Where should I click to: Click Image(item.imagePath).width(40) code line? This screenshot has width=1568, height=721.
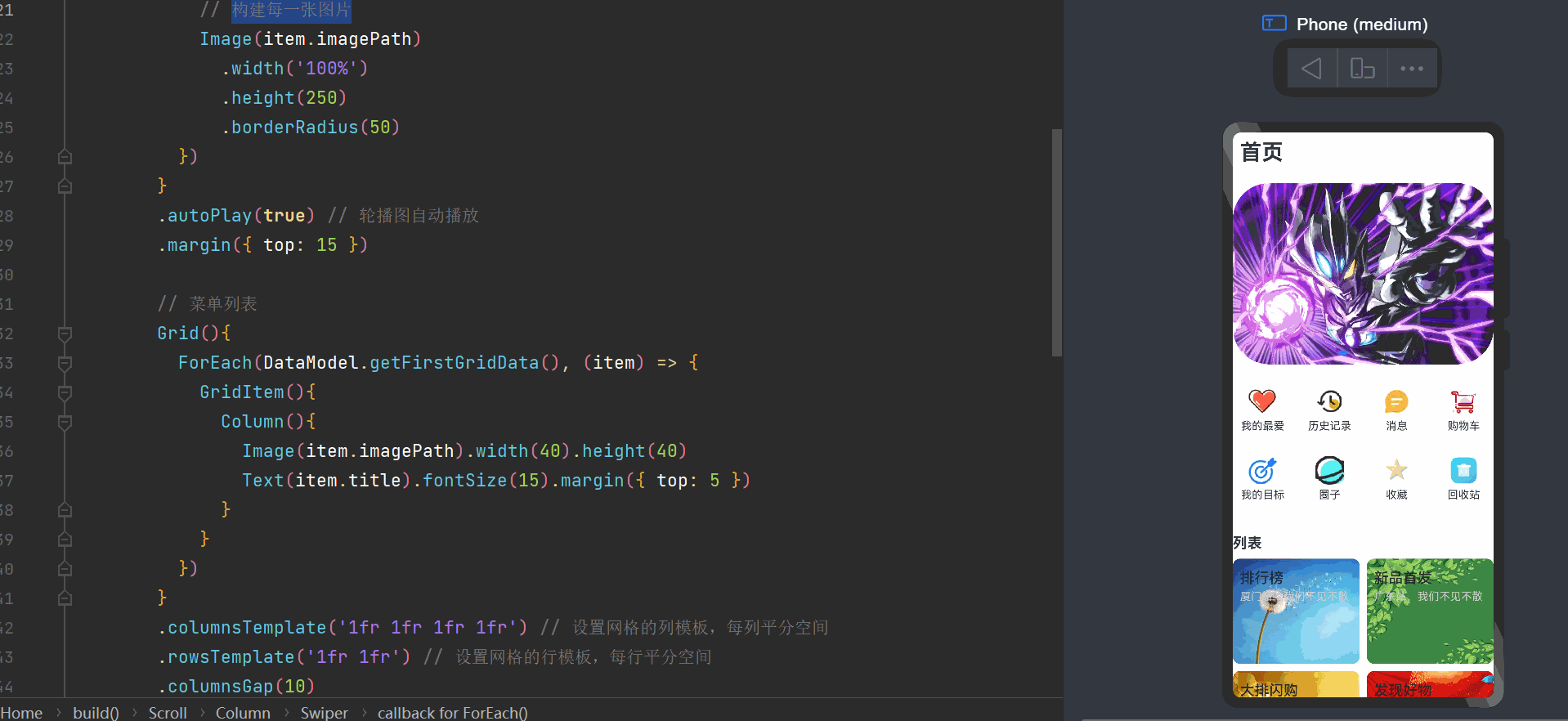coord(464,451)
